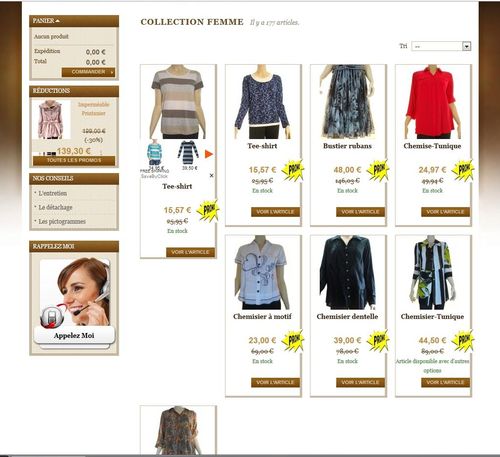Close the SaveByClick ad overlay
The height and width of the screenshot is (457, 500).
pyautogui.click(x=211, y=175)
